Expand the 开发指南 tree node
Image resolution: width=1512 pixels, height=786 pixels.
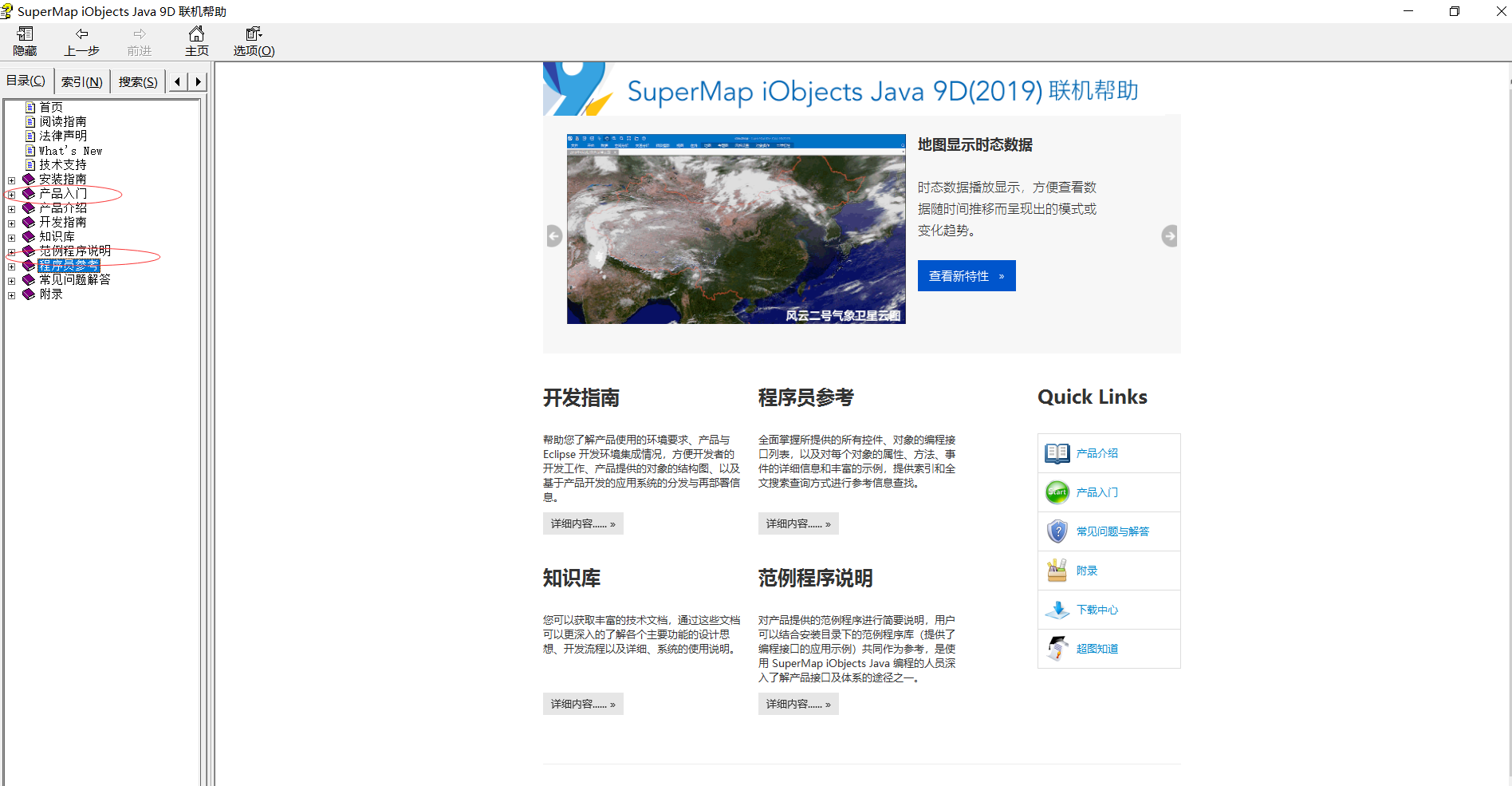coord(12,223)
